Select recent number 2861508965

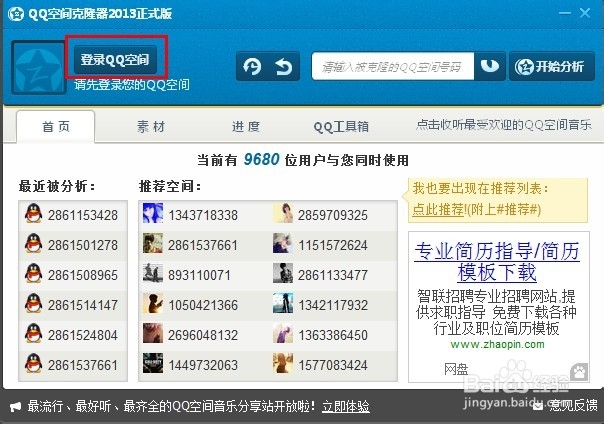[83, 275]
